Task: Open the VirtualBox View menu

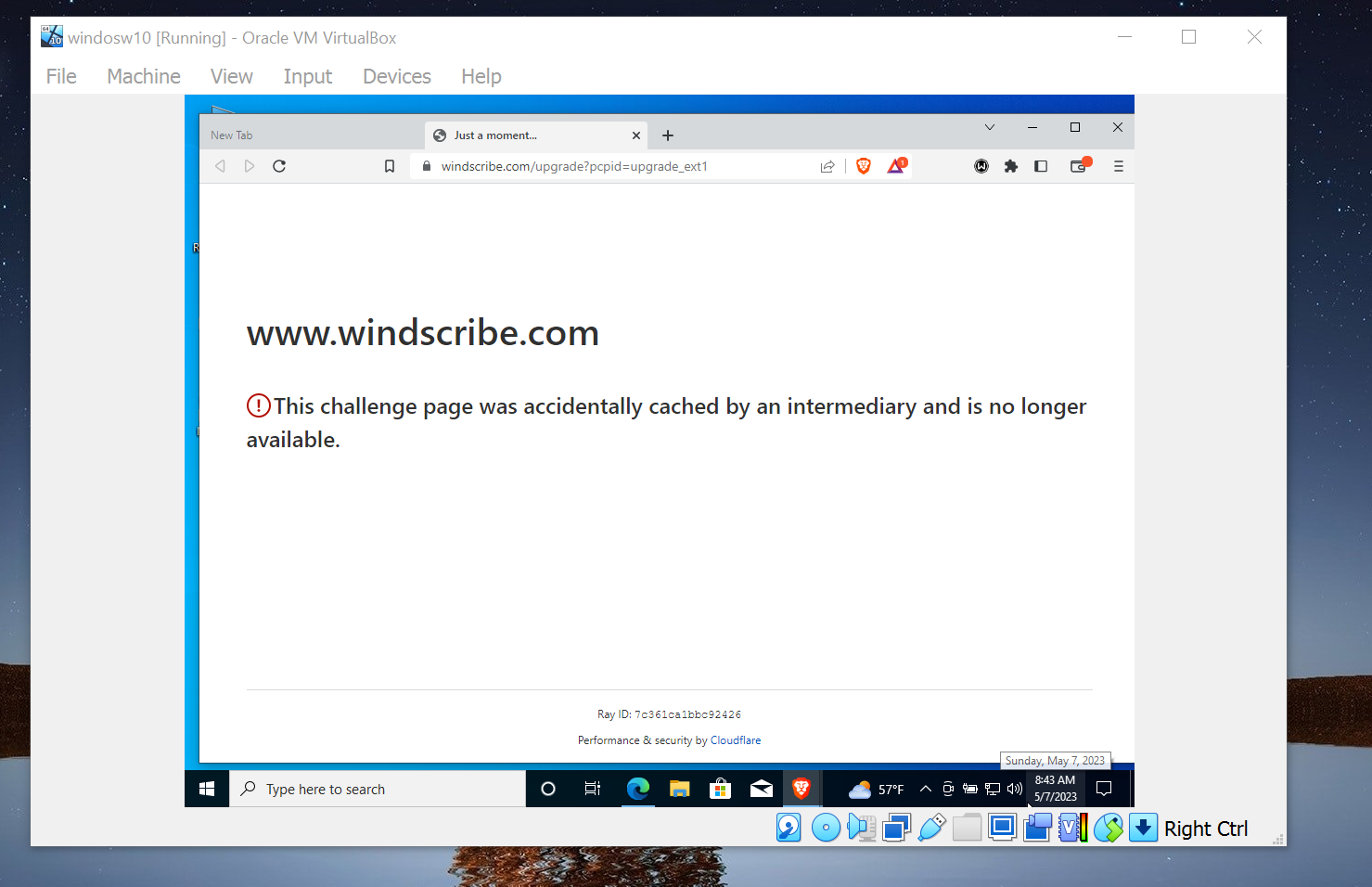Action: tap(231, 76)
